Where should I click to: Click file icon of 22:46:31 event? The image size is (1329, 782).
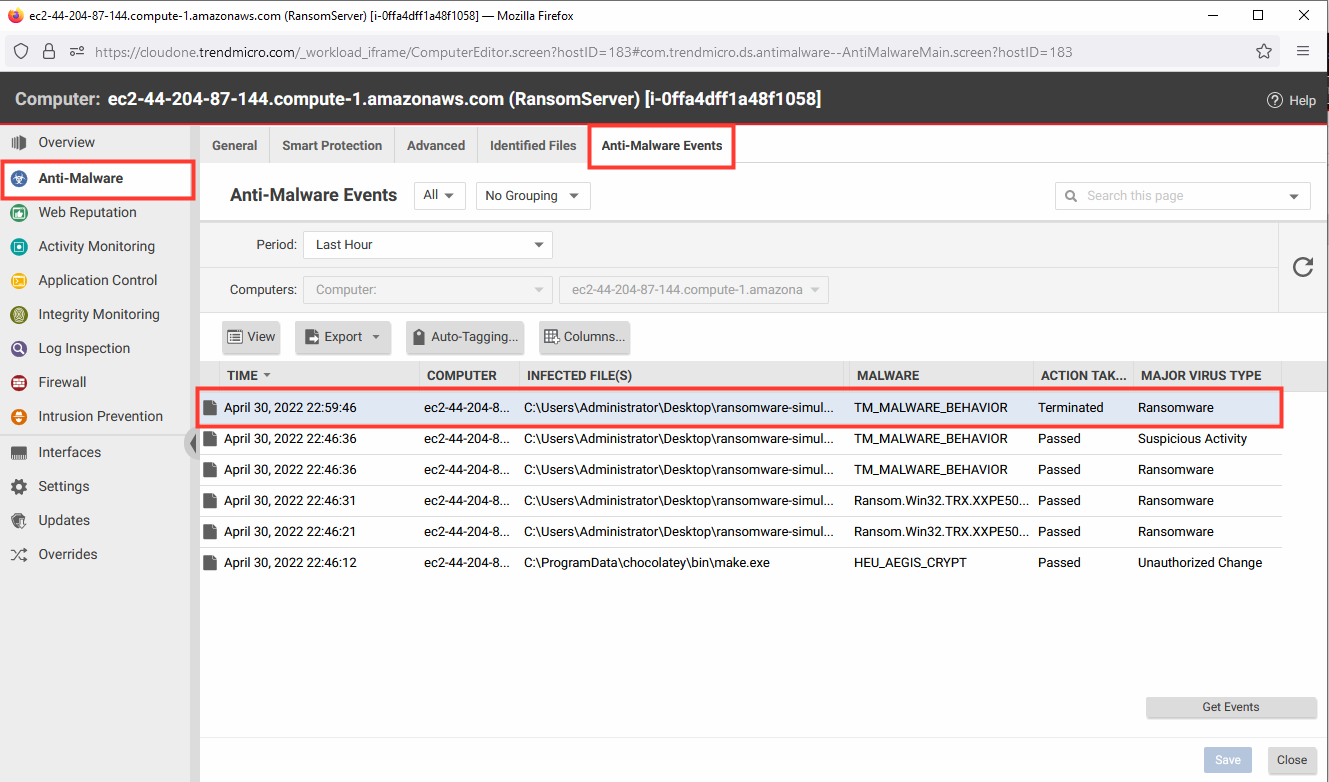[x=210, y=501]
